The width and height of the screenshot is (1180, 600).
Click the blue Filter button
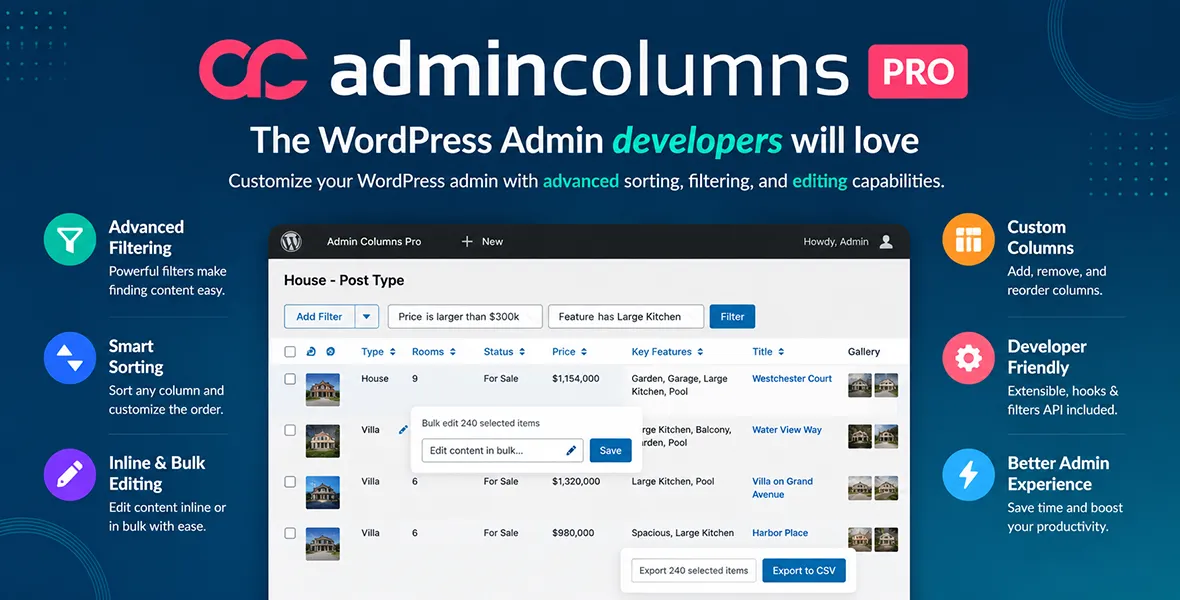coord(732,317)
